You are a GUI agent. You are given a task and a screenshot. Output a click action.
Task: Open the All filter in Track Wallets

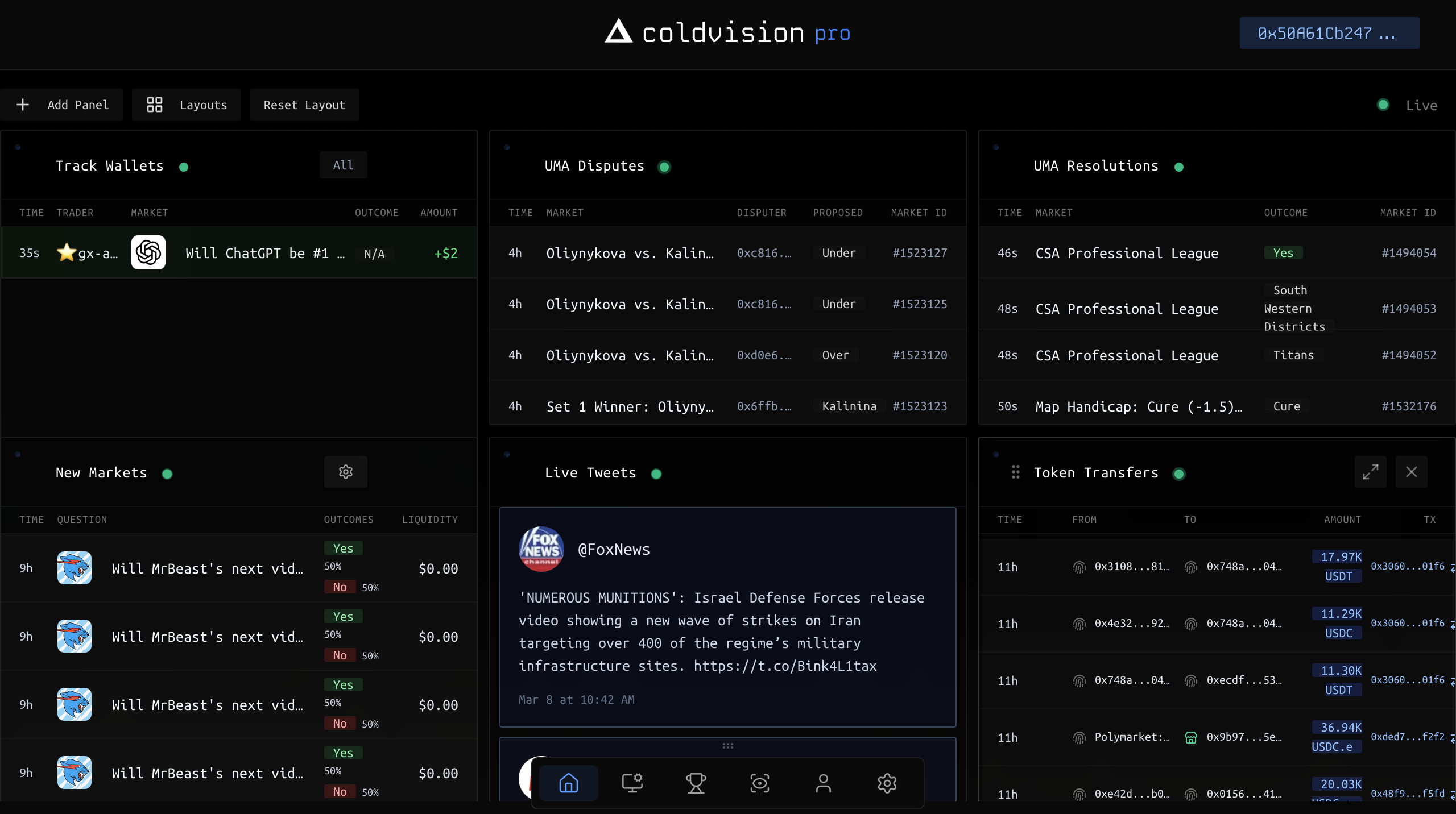click(x=343, y=165)
